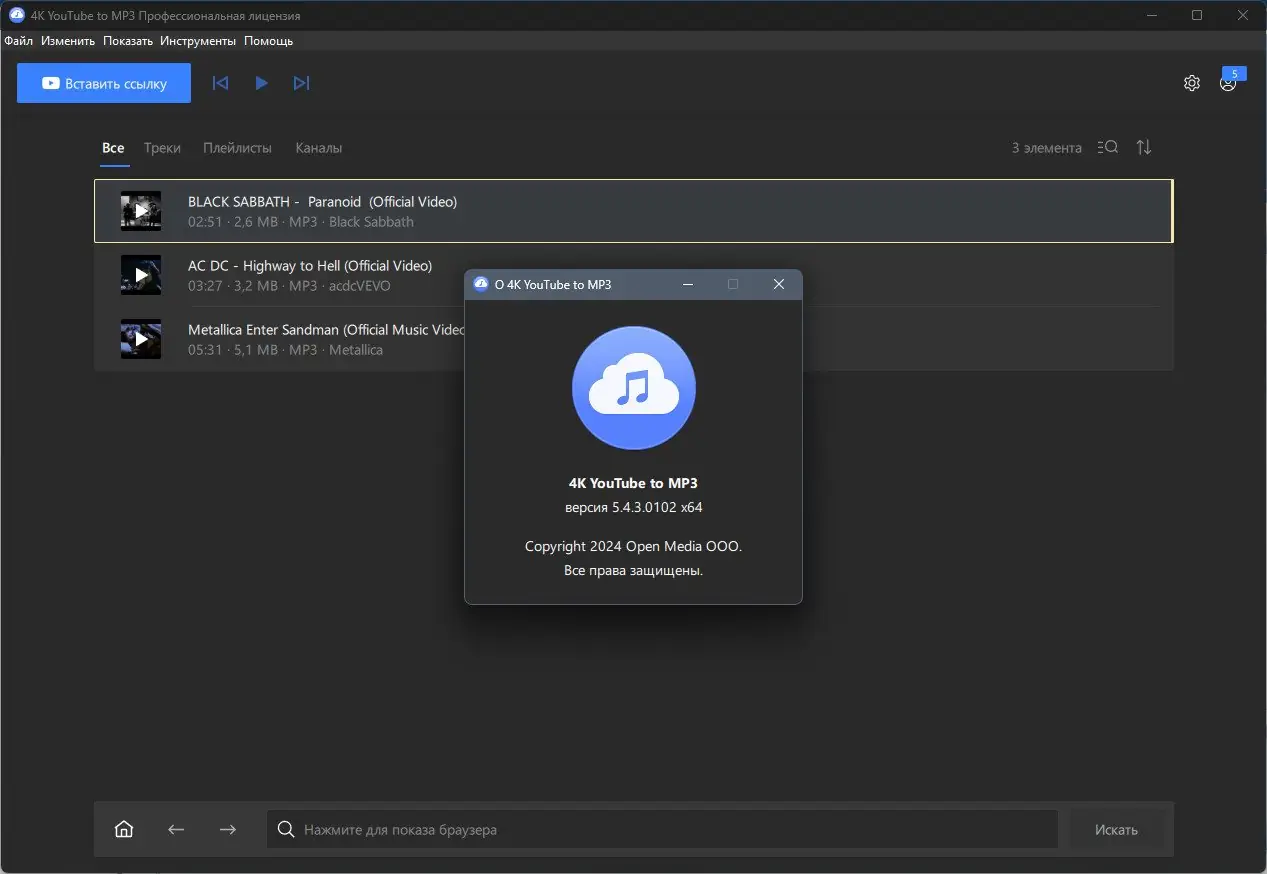Select the AC DC - Highway to Hell title
Viewport: 1267px width, 874px height.
[310, 266]
